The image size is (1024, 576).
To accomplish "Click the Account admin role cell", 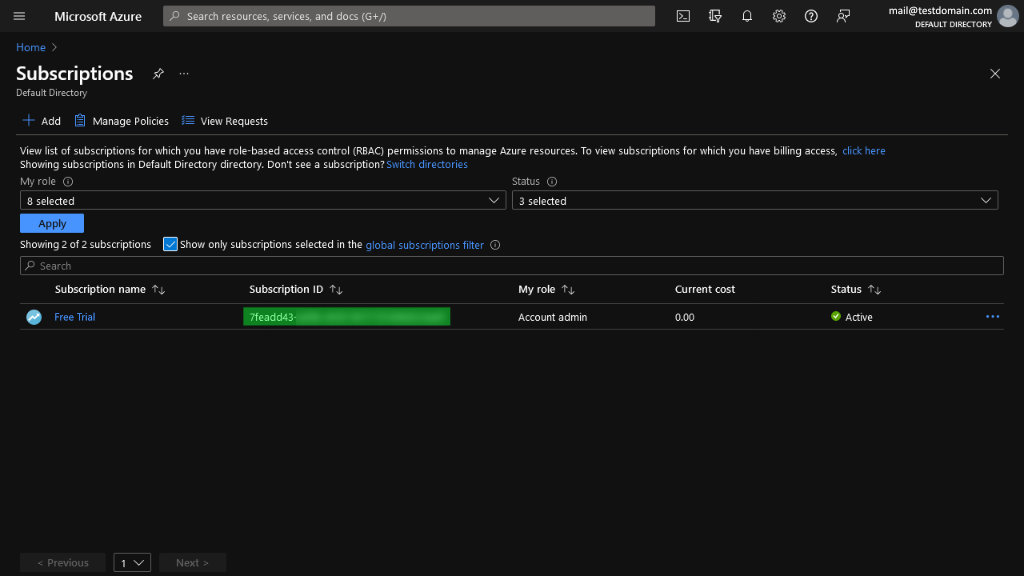I will point(552,317).
